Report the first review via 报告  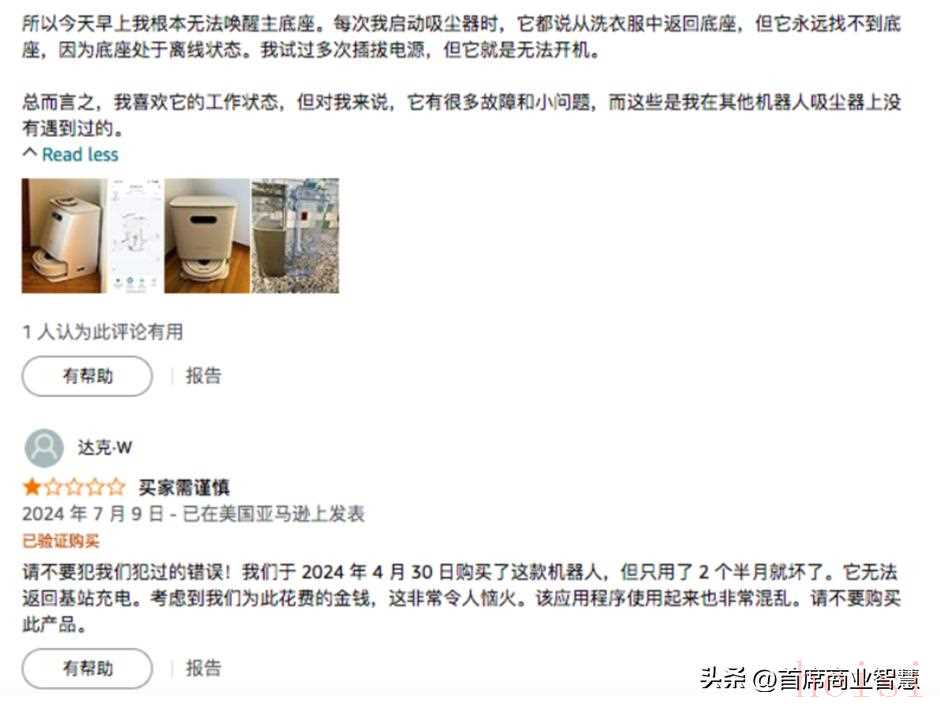point(203,376)
